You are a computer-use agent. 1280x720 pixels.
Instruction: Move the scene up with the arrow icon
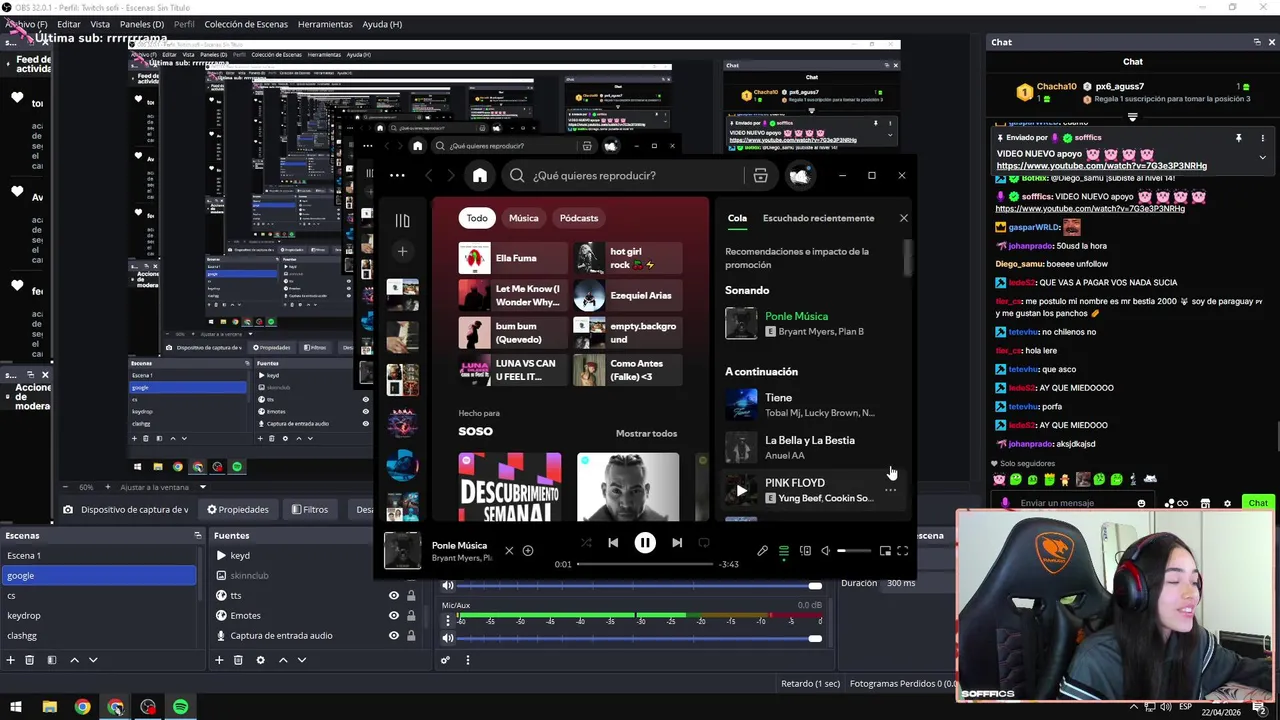click(74, 660)
